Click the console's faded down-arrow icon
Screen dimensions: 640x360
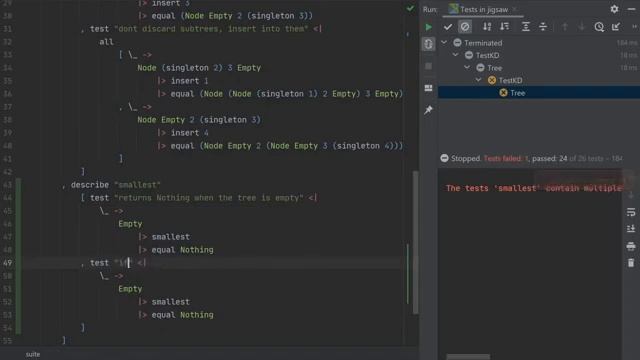(x=631, y=196)
